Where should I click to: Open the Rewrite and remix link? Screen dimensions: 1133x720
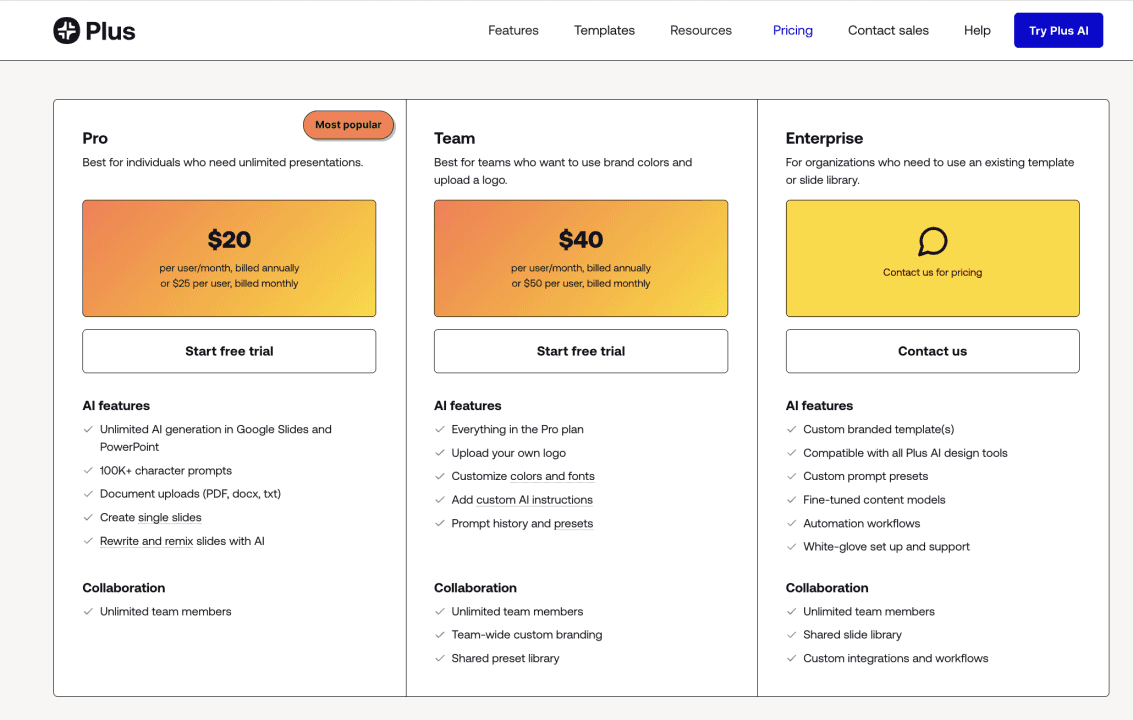(x=147, y=541)
